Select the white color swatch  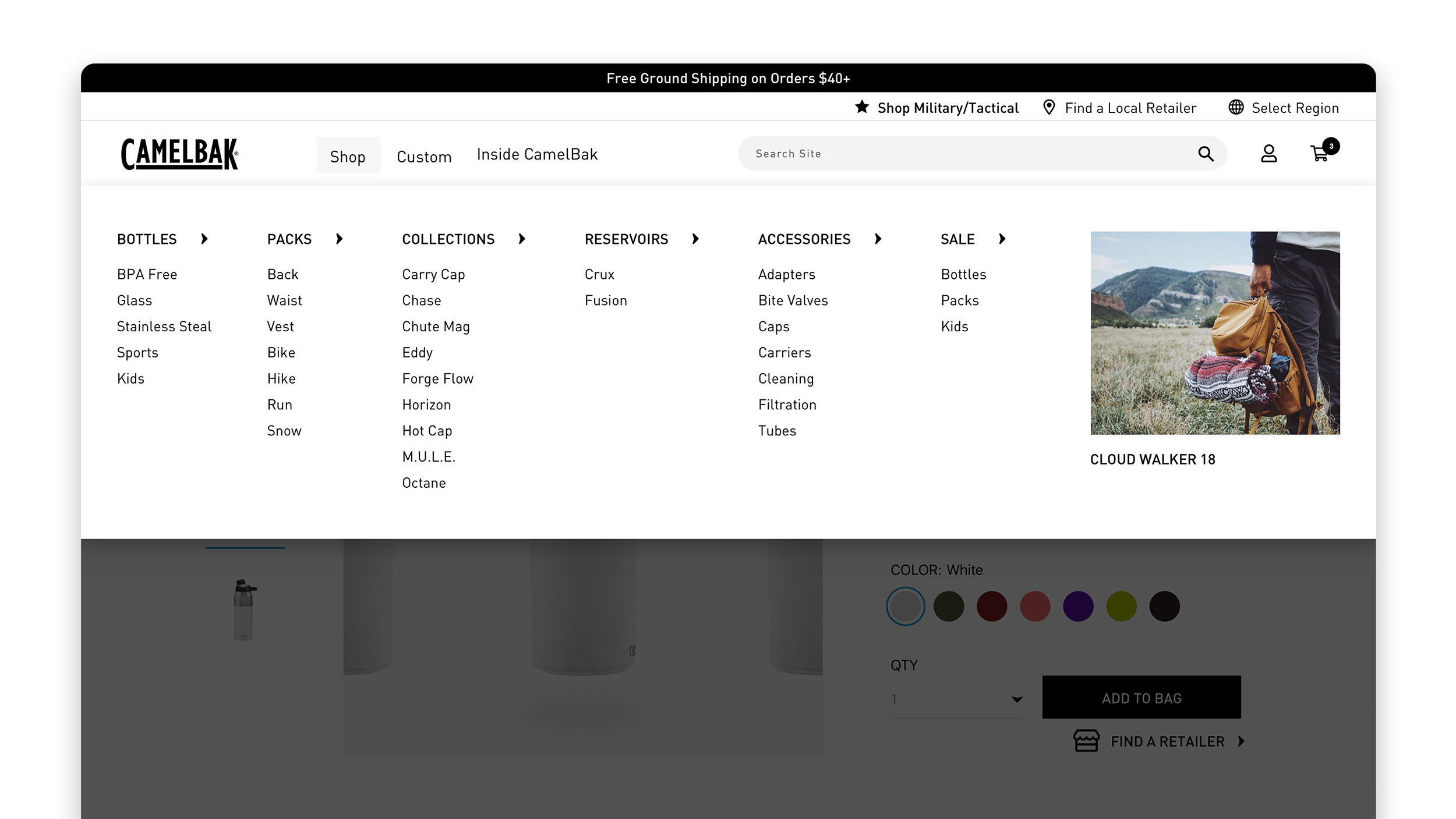coord(906,607)
